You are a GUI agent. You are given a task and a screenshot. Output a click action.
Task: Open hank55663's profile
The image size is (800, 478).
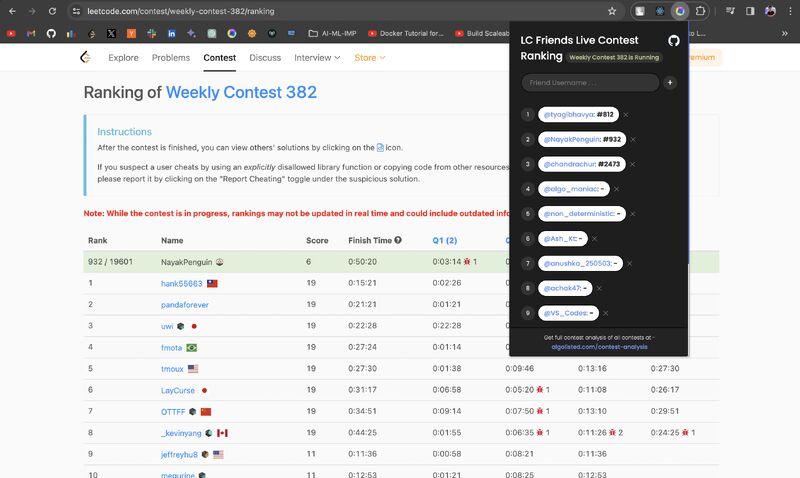pos(182,284)
